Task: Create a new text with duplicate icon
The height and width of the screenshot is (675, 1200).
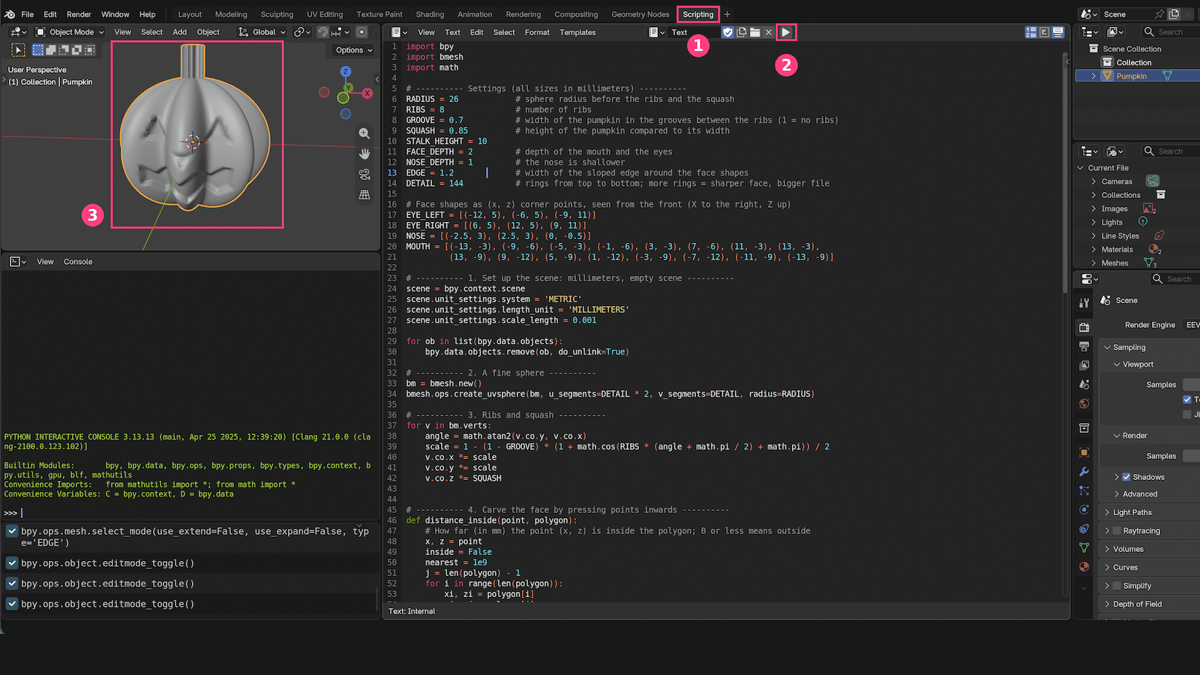Action: click(x=741, y=32)
